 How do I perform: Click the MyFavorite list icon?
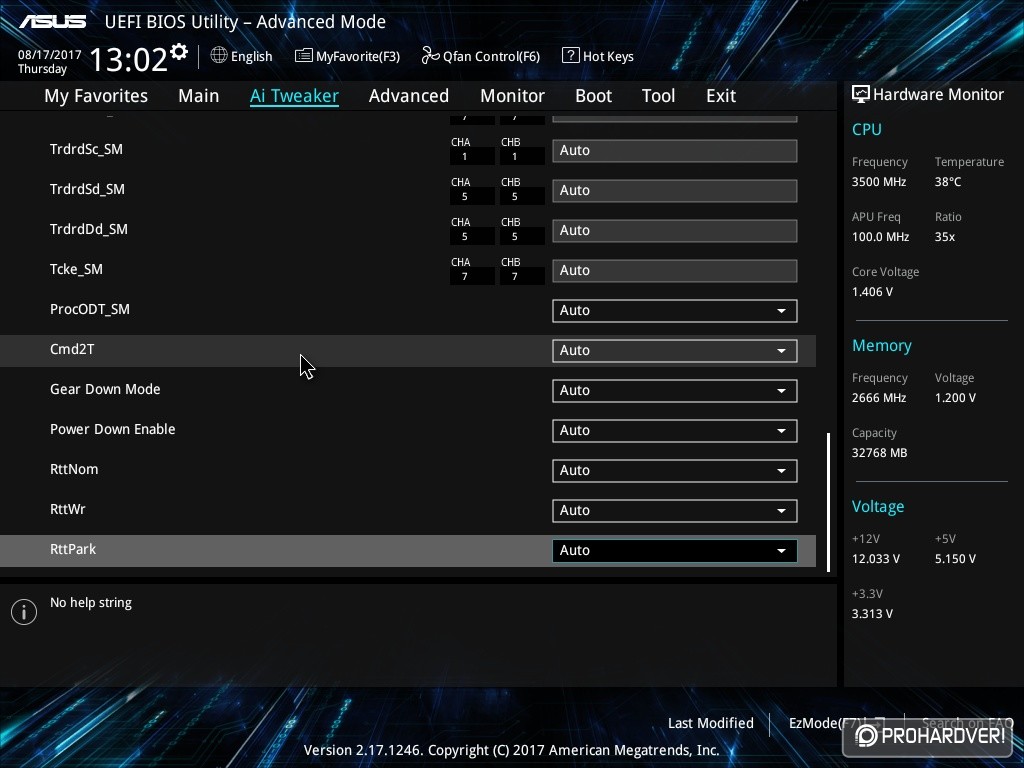coord(304,56)
